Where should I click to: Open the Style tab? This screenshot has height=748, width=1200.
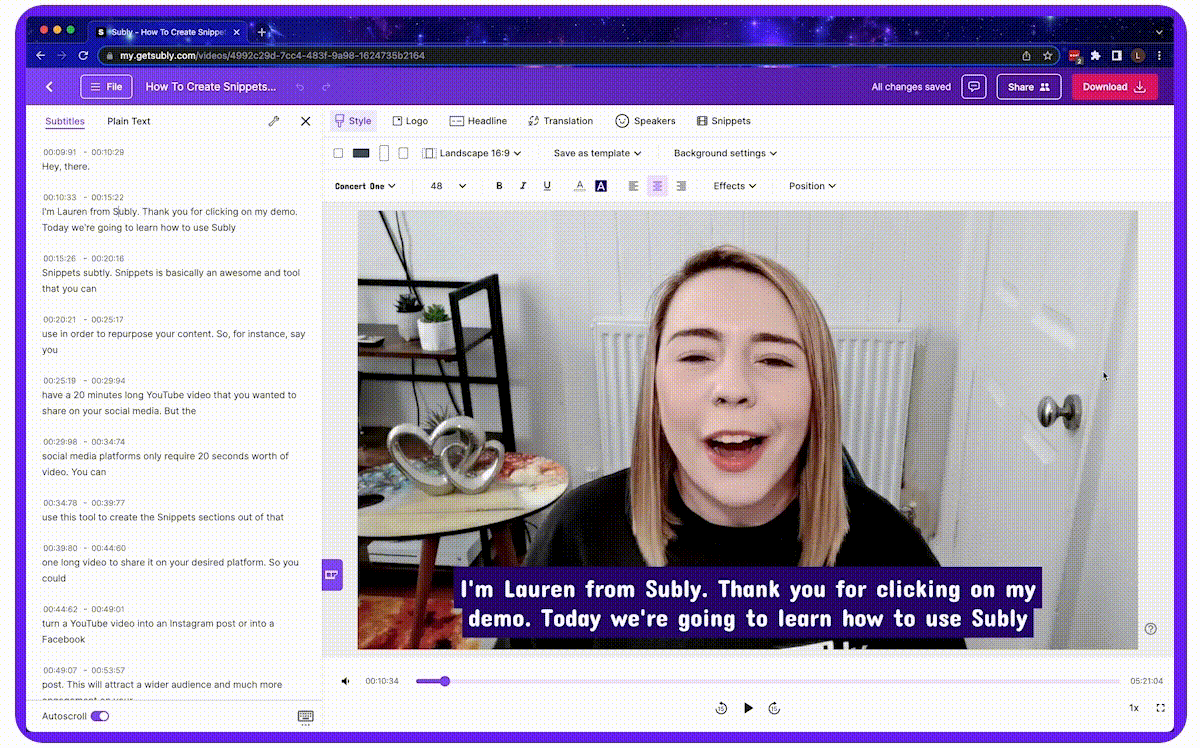click(353, 121)
